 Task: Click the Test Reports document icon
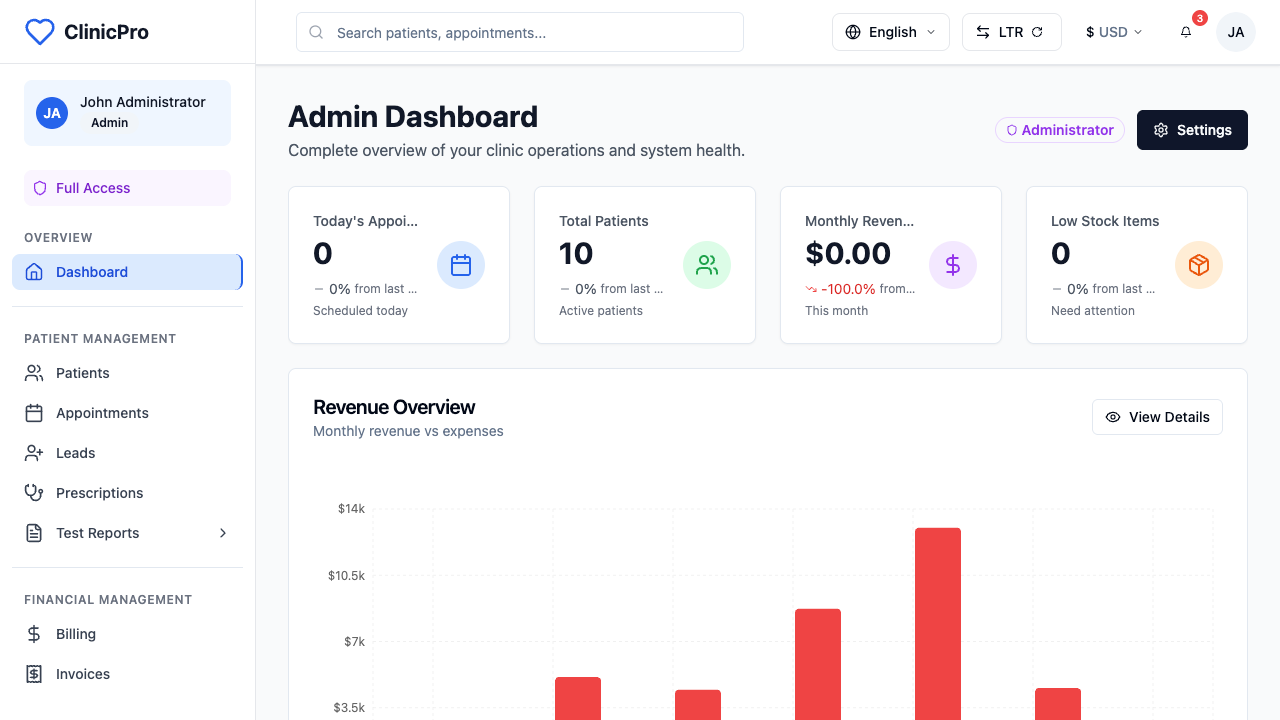pos(34,533)
